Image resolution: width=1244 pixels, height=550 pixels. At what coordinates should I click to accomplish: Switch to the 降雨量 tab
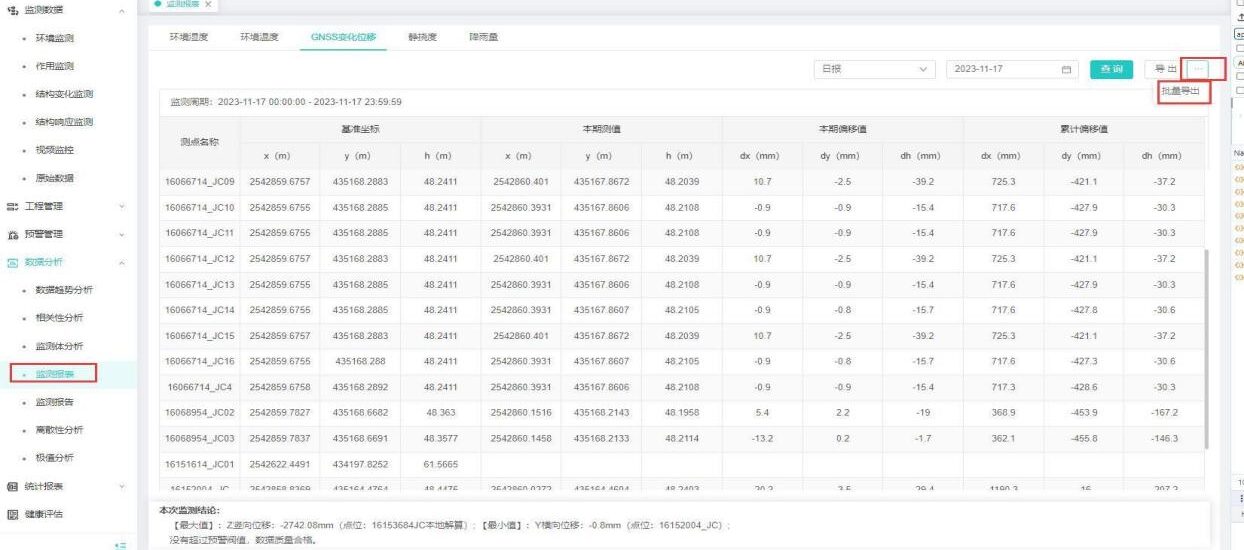484,37
